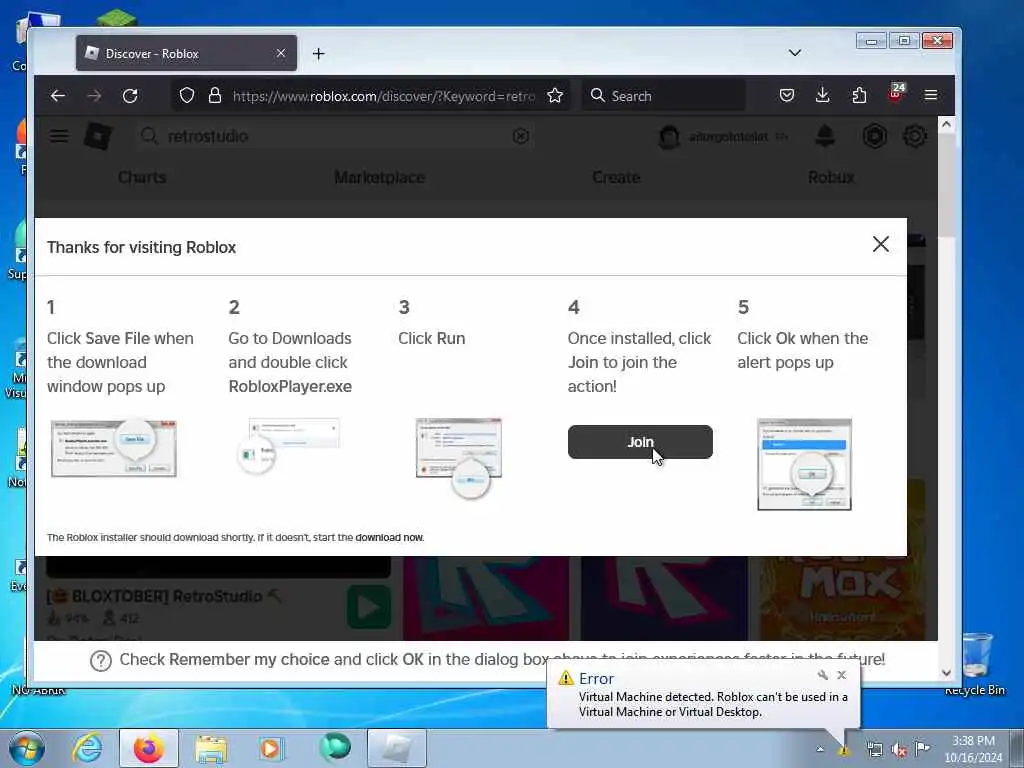Screen dimensions: 1024x768
Task: Click the muted volume tray icon
Action: [x=899, y=749]
